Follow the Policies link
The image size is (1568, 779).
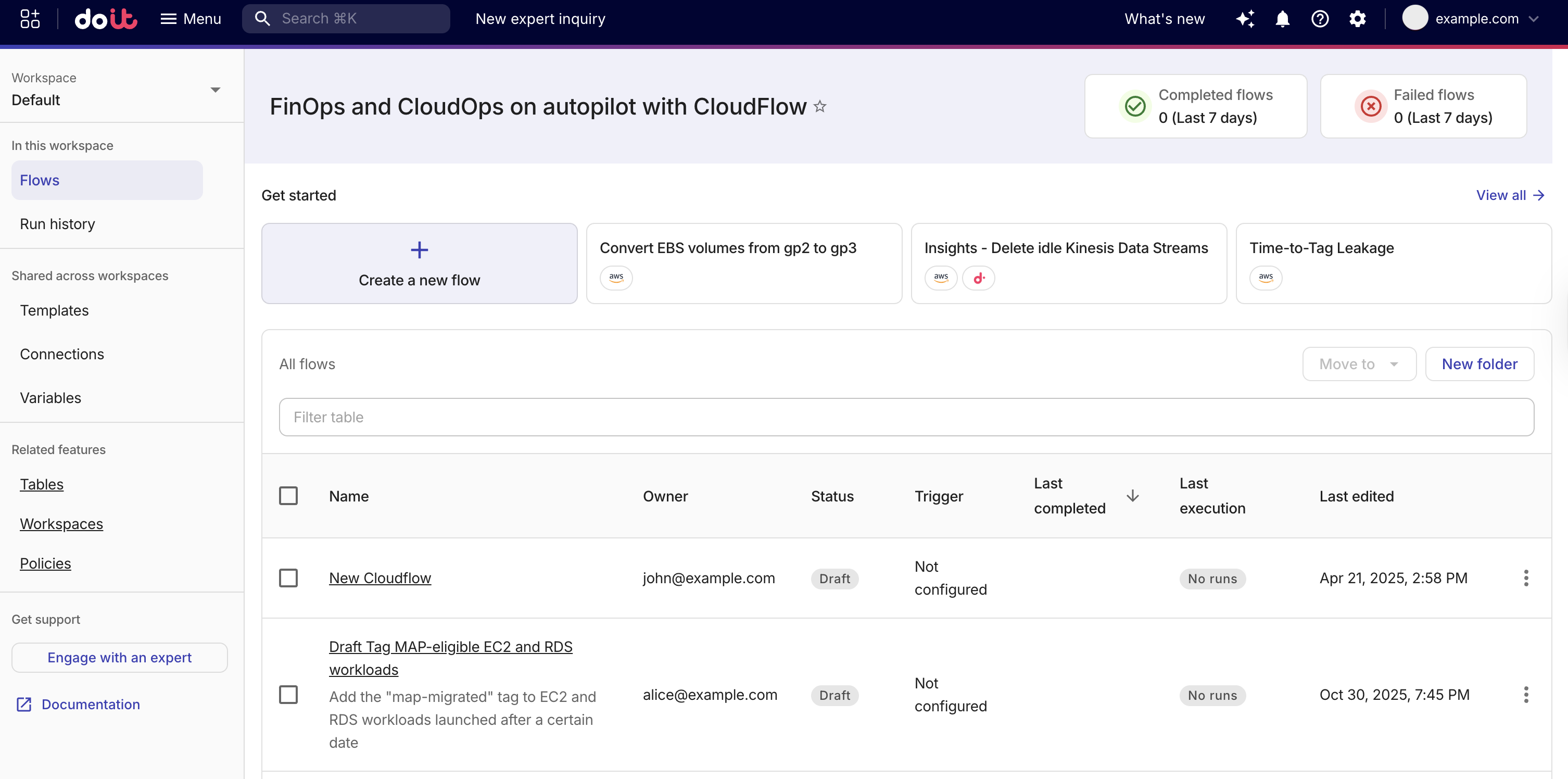pos(45,564)
